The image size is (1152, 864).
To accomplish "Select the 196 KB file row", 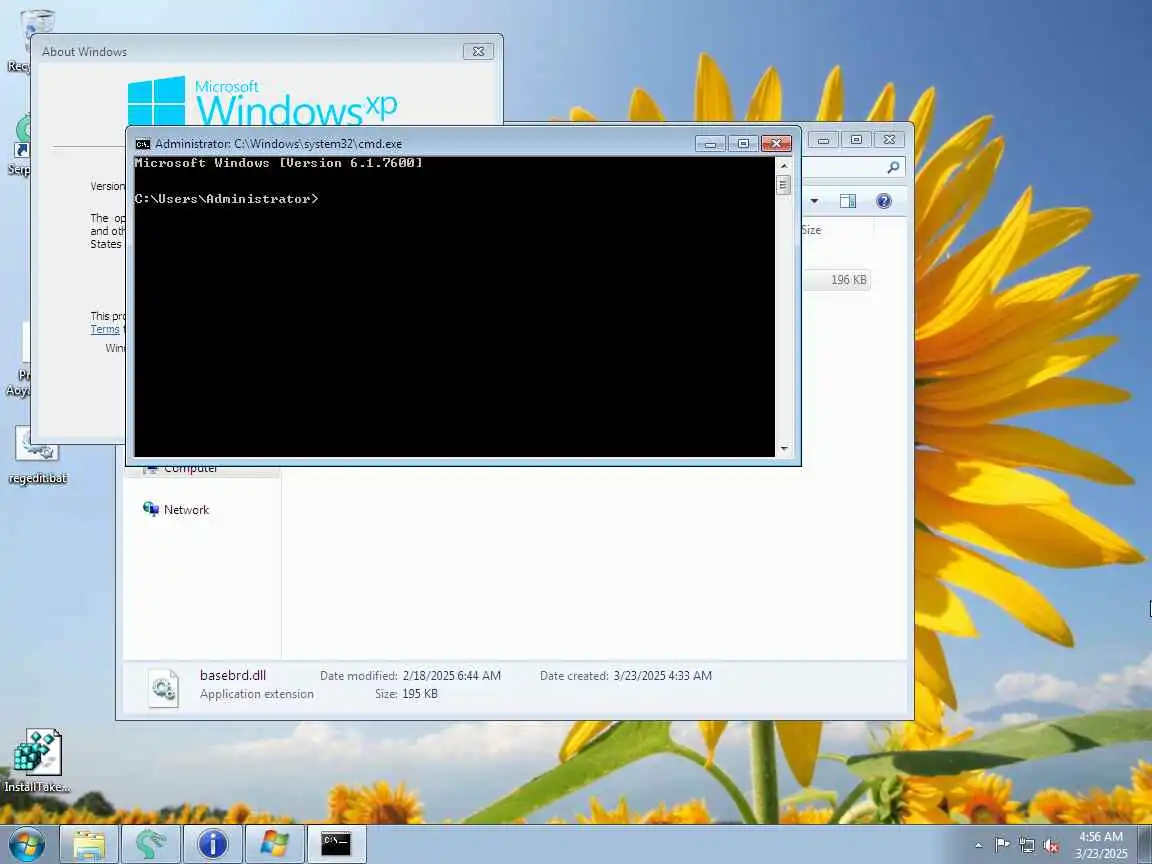I will (836, 280).
